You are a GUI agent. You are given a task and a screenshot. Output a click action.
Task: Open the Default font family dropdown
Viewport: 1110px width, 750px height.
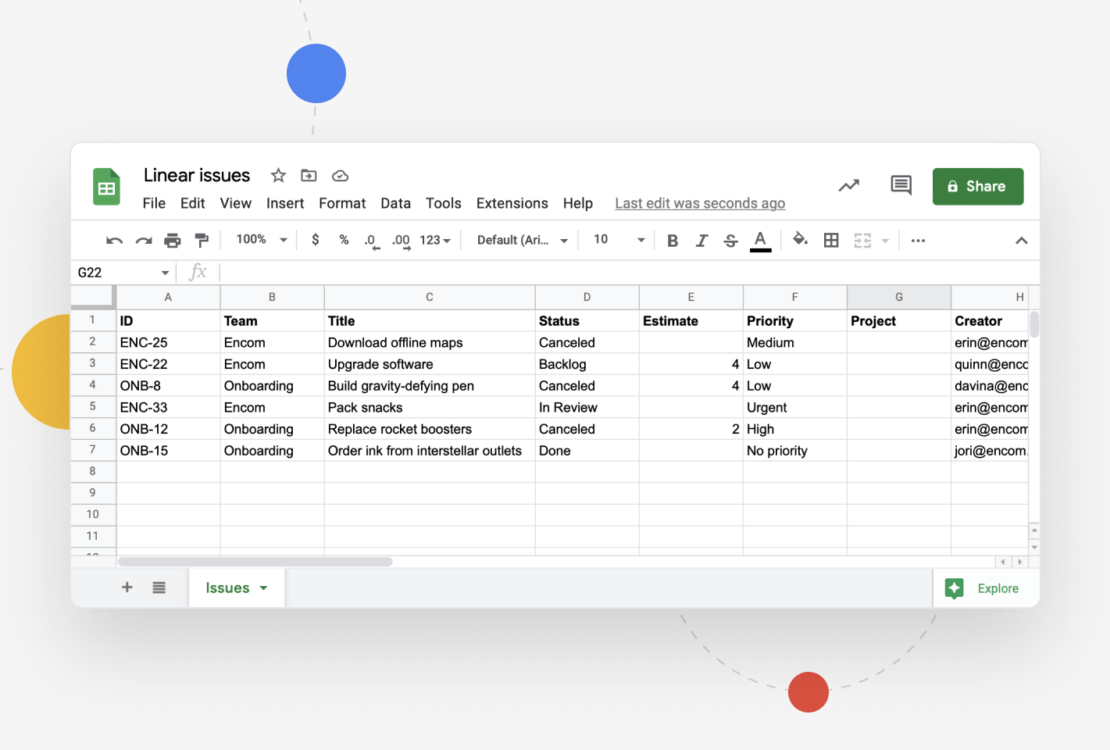522,240
